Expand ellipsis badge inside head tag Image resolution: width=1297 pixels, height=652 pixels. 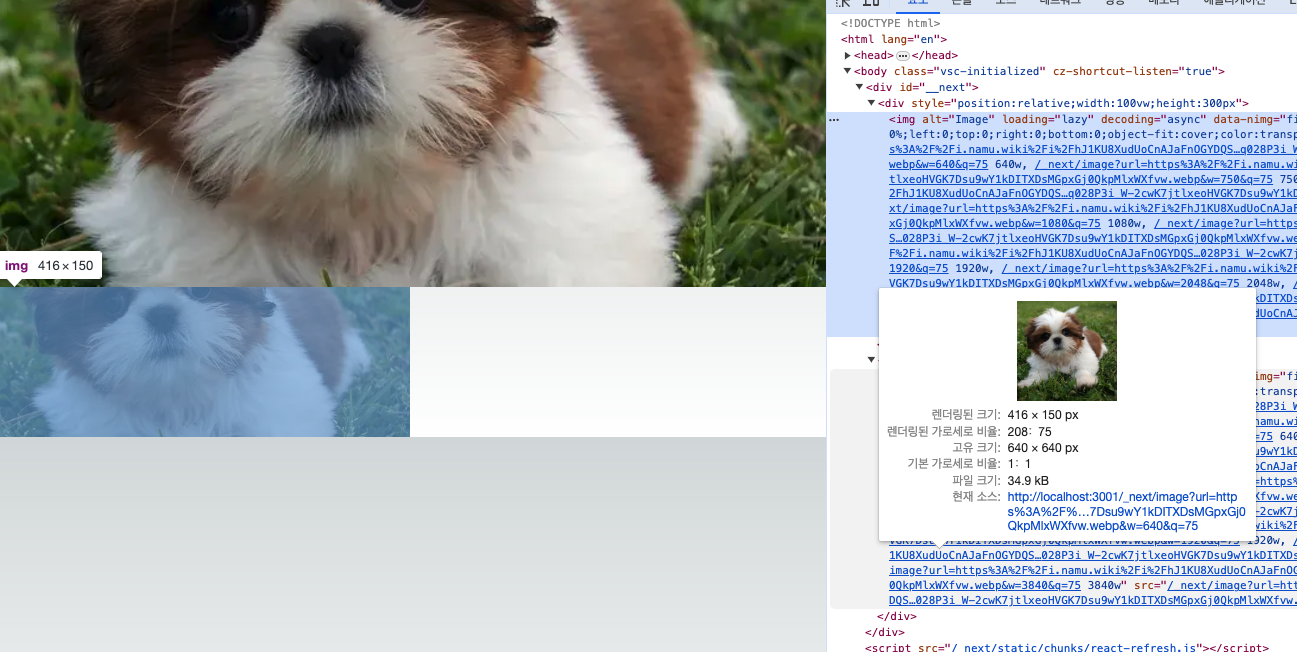click(903, 55)
